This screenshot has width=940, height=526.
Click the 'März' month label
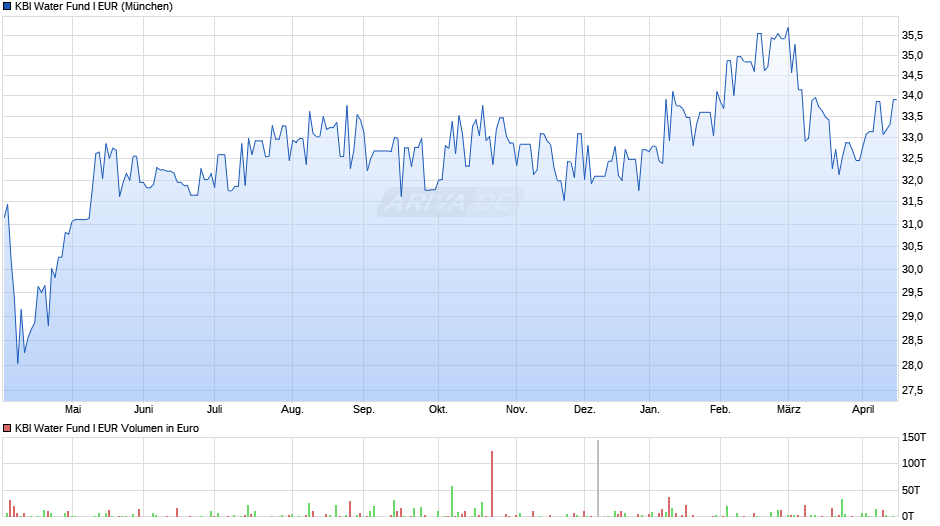tap(788, 409)
